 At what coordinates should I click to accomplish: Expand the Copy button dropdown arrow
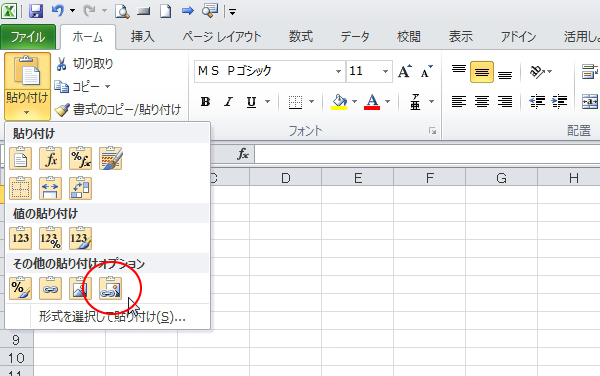[108, 87]
